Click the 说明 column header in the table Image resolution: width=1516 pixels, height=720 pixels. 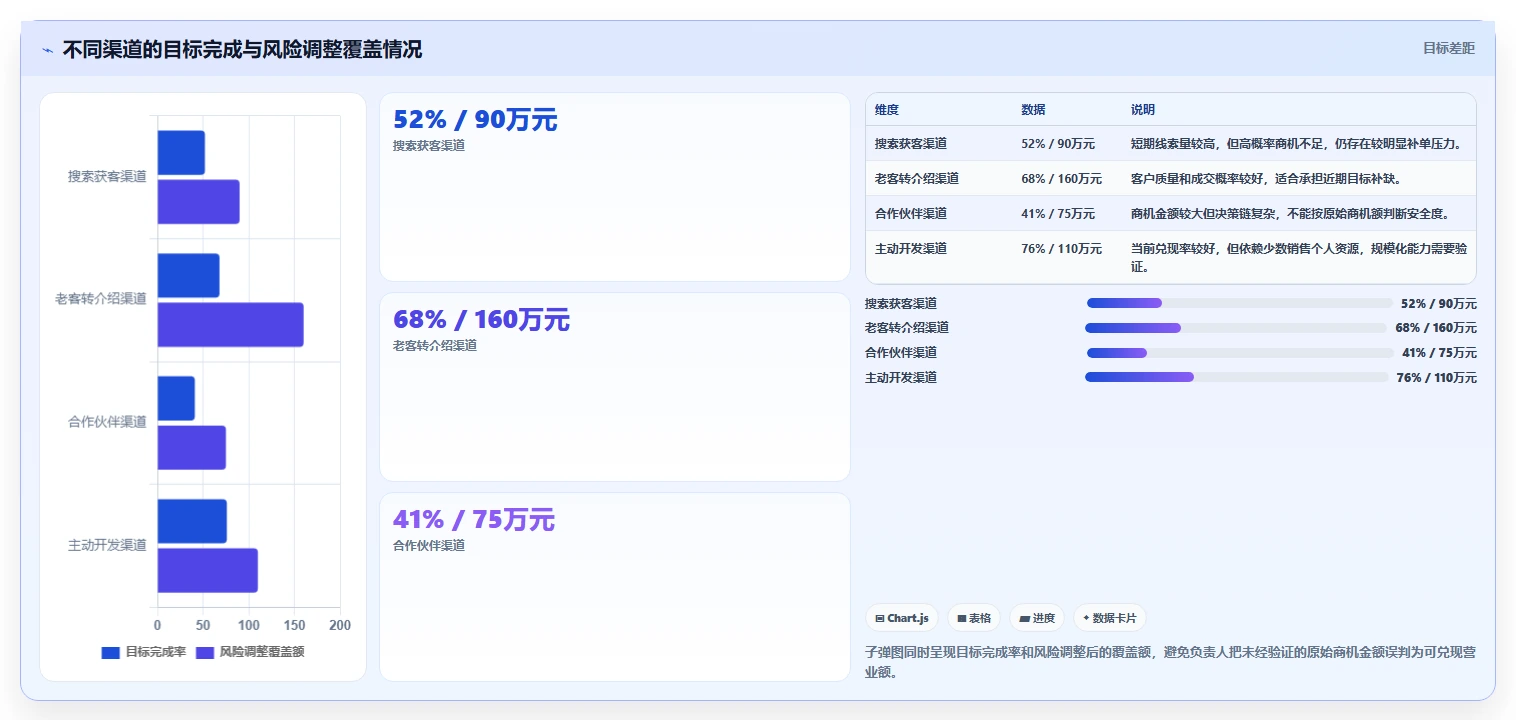(1143, 110)
